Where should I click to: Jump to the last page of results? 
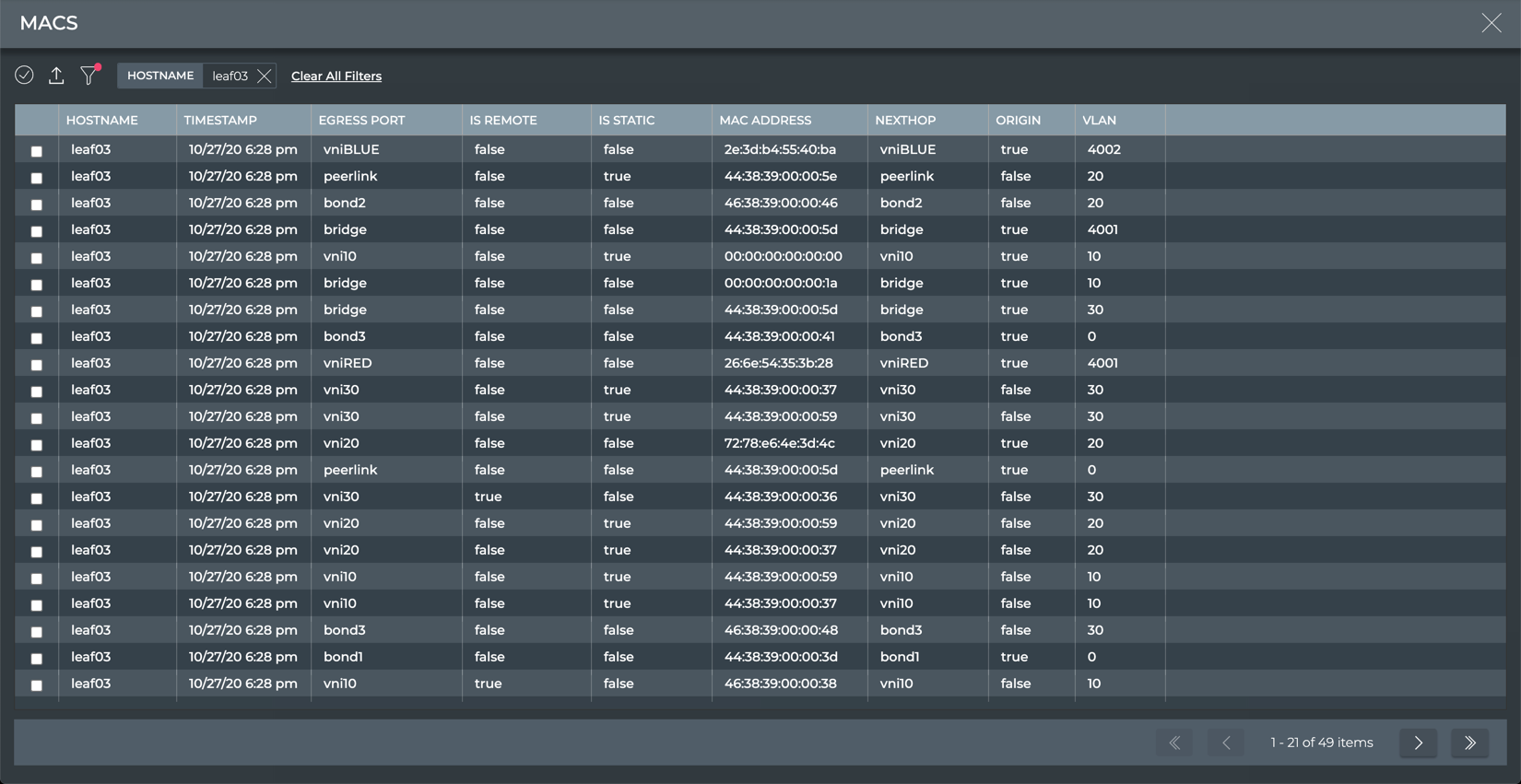click(x=1469, y=743)
